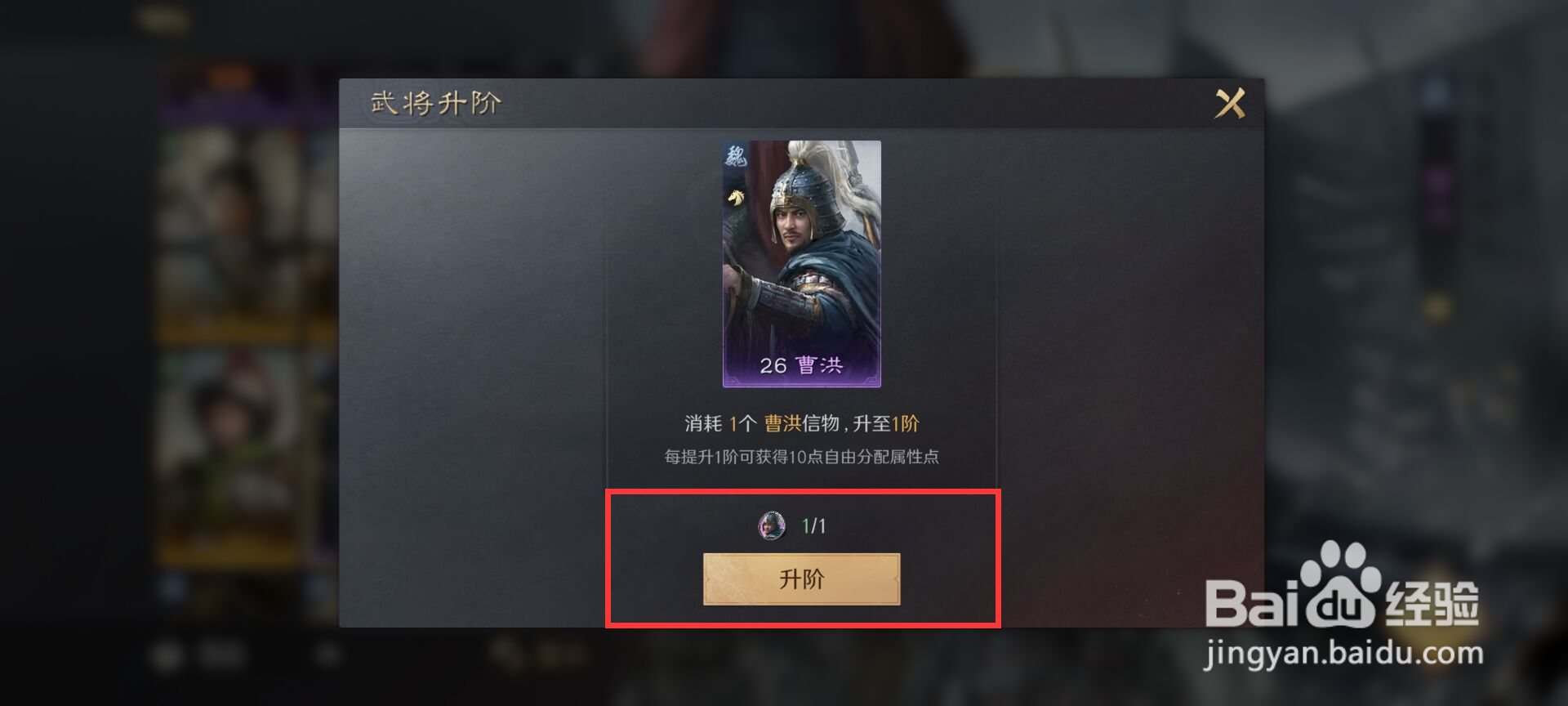Viewport: 1568px width, 706px height.
Task: Tap the 26 曹洪 name banner on the card
Action: [x=801, y=365]
